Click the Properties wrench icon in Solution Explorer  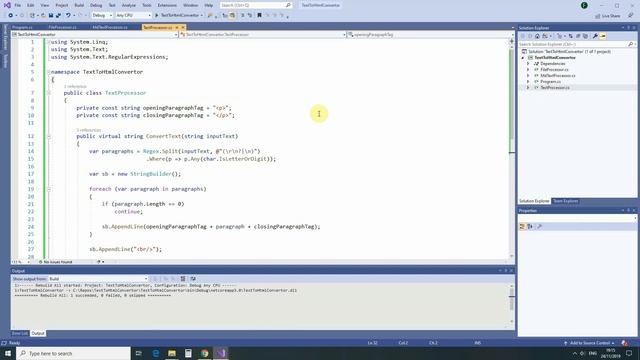[595, 36]
